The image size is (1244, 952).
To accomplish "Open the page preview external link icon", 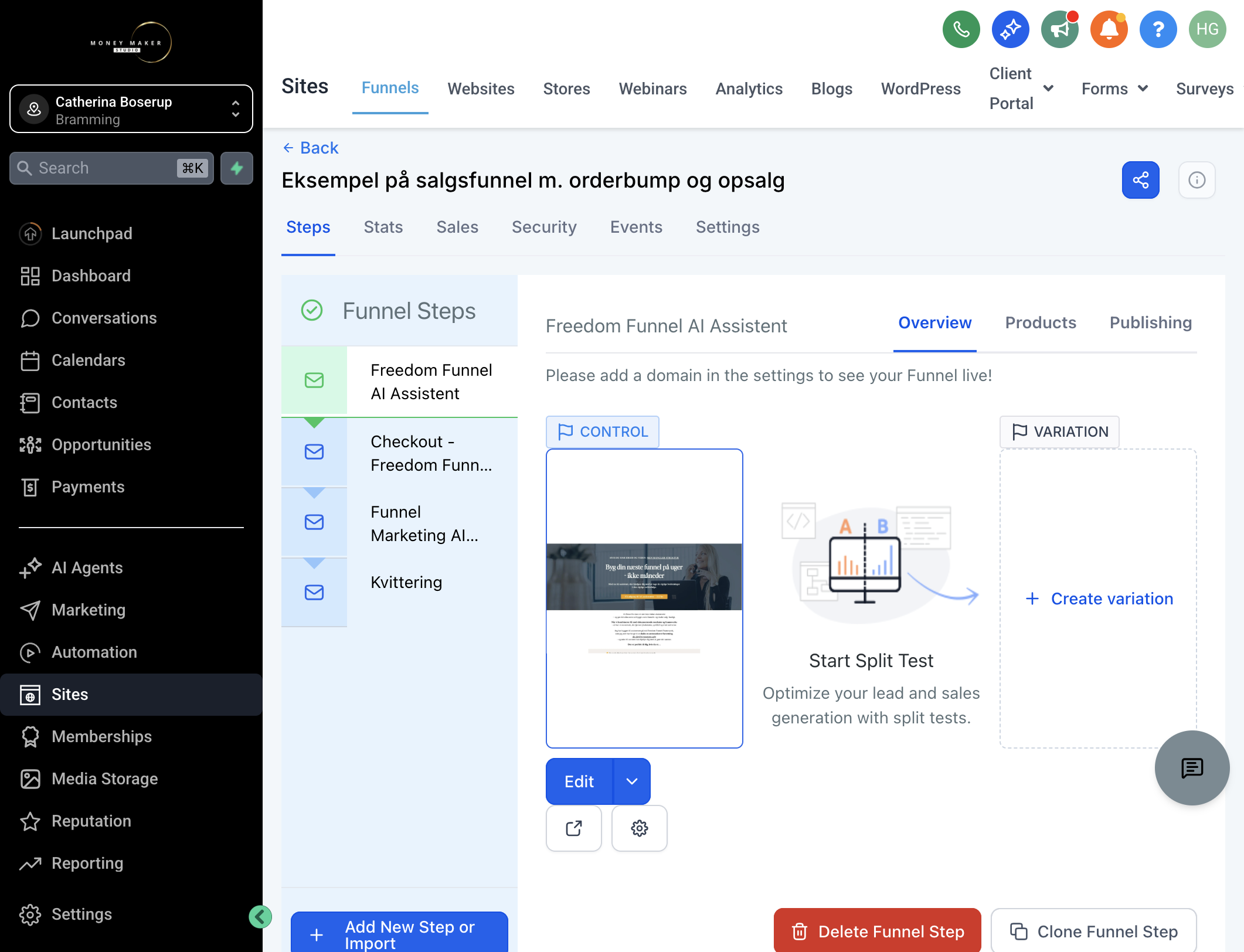I will pyautogui.click(x=573, y=828).
